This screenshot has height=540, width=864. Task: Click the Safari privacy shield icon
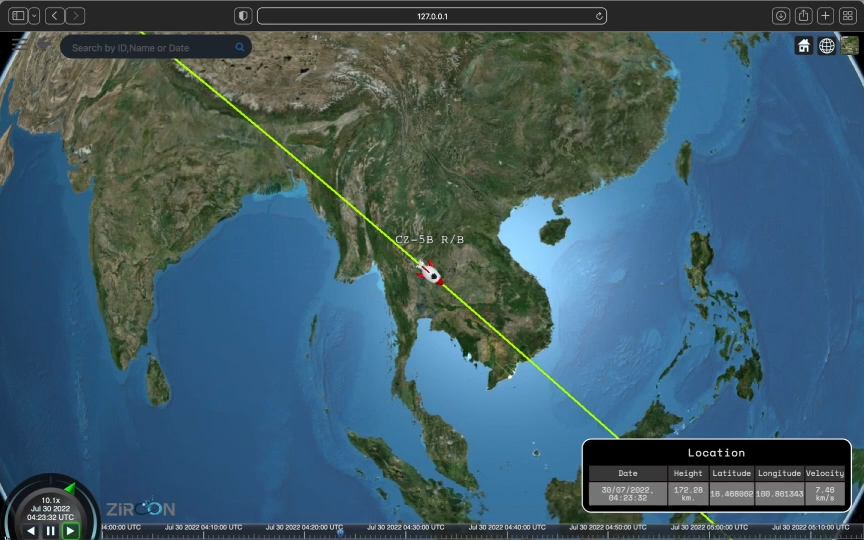tap(243, 16)
